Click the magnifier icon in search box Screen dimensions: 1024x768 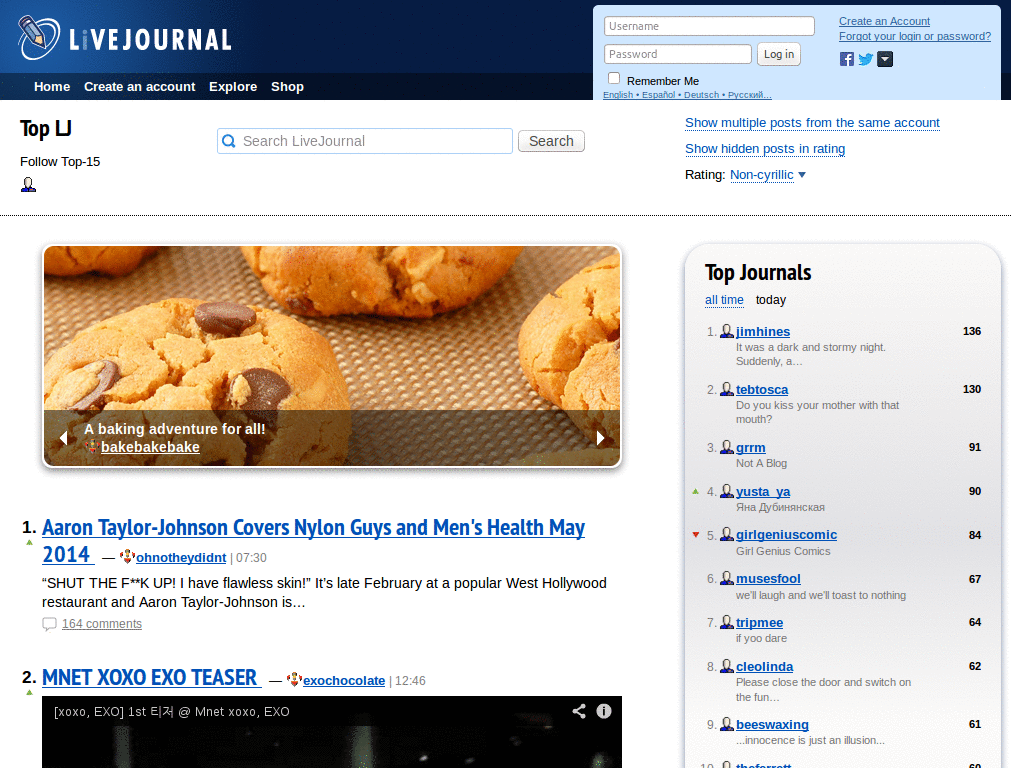point(229,141)
